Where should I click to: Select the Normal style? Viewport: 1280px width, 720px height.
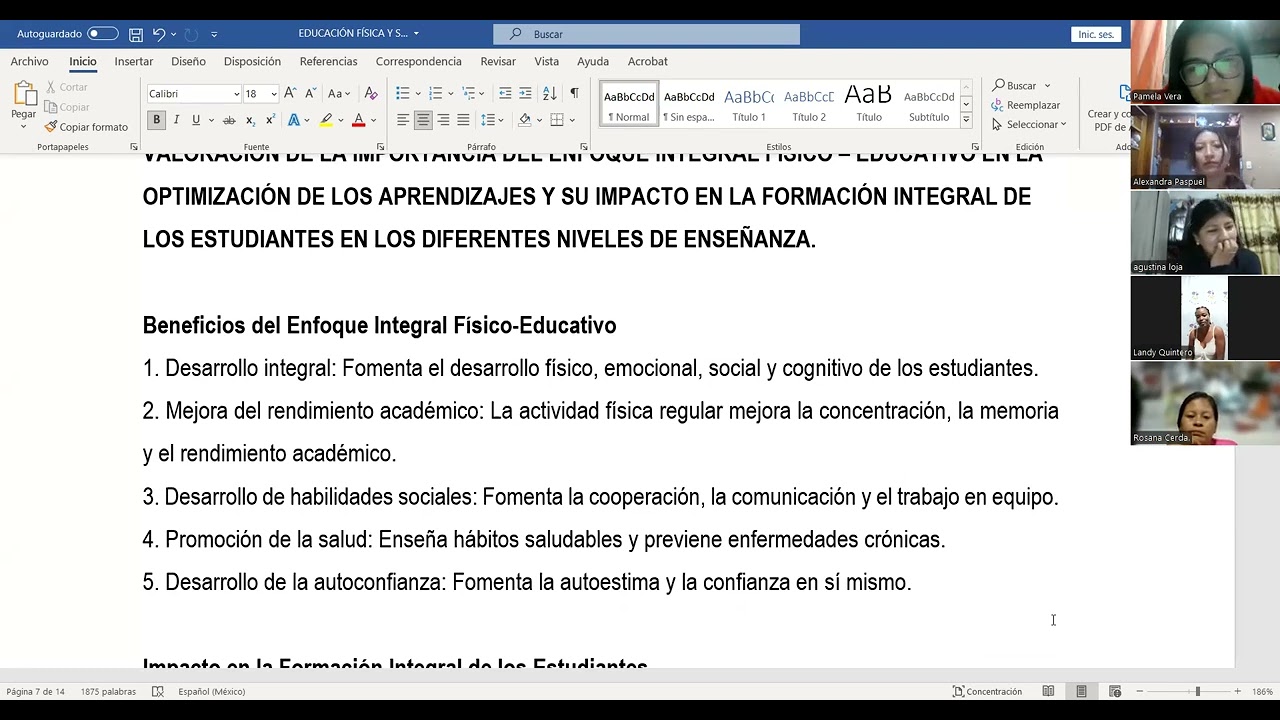tap(629, 104)
